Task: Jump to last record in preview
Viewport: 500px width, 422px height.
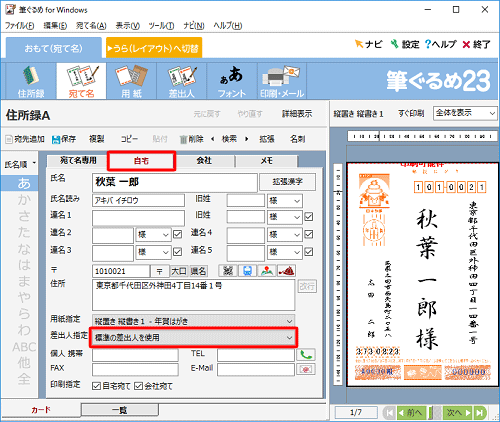Action: 480,413
